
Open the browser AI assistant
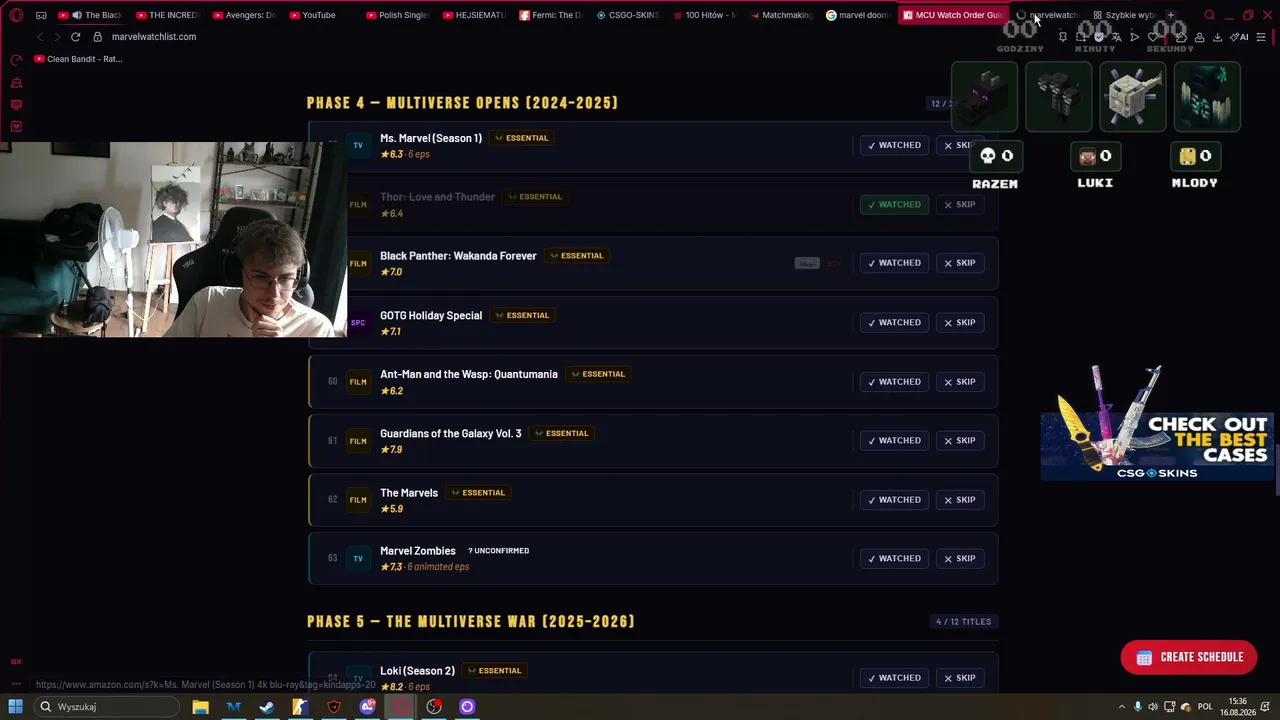tap(1241, 37)
